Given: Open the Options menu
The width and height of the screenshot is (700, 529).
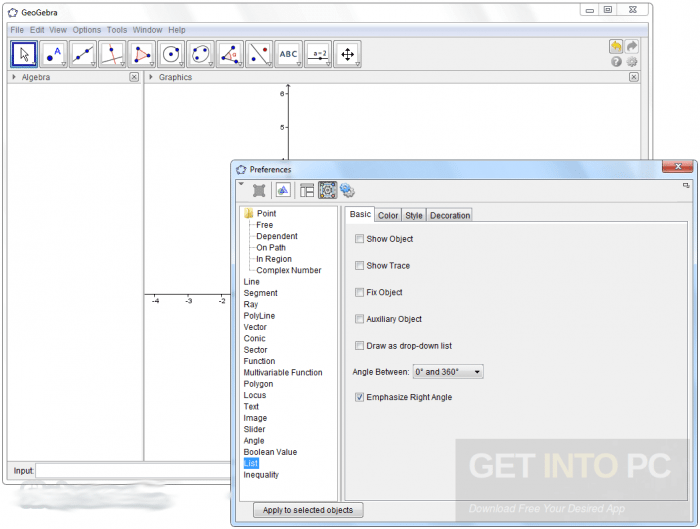Looking at the screenshot, I should tap(87, 30).
